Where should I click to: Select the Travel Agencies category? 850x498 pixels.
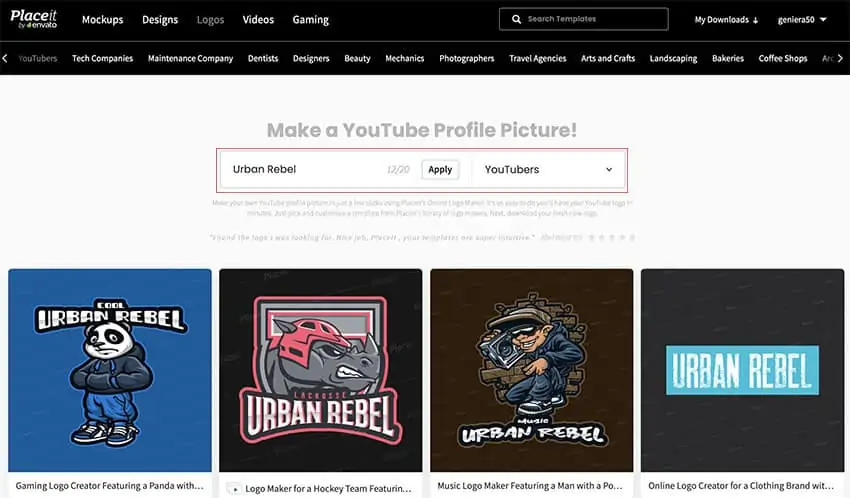pyautogui.click(x=537, y=58)
